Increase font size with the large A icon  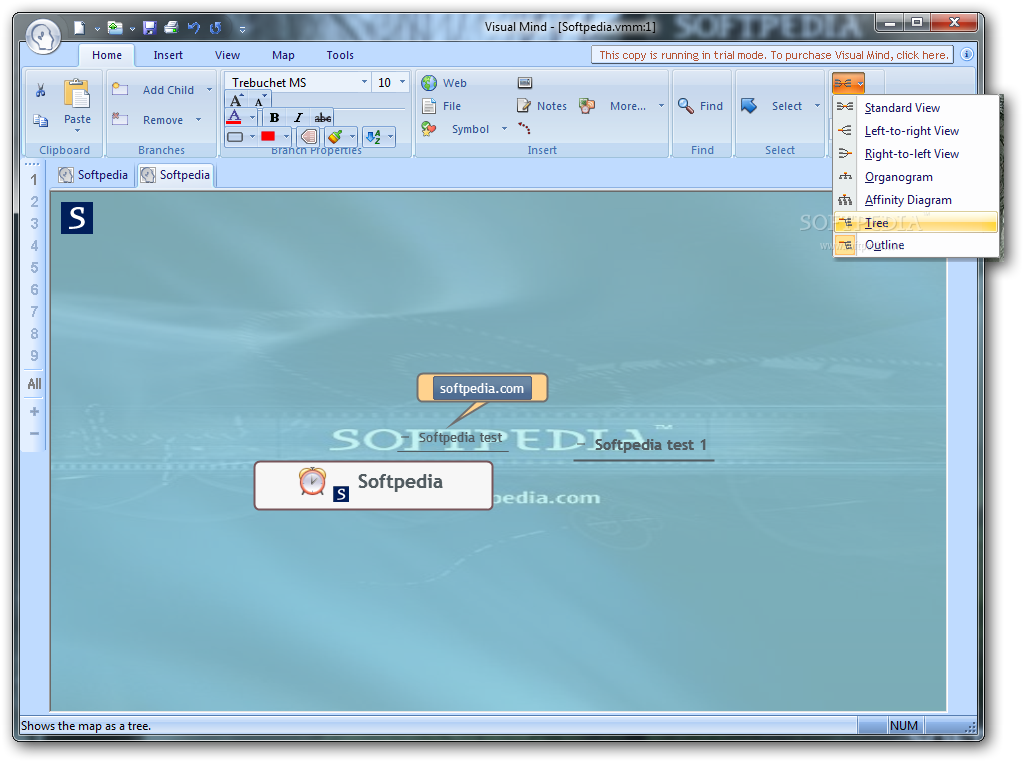pos(236,100)
